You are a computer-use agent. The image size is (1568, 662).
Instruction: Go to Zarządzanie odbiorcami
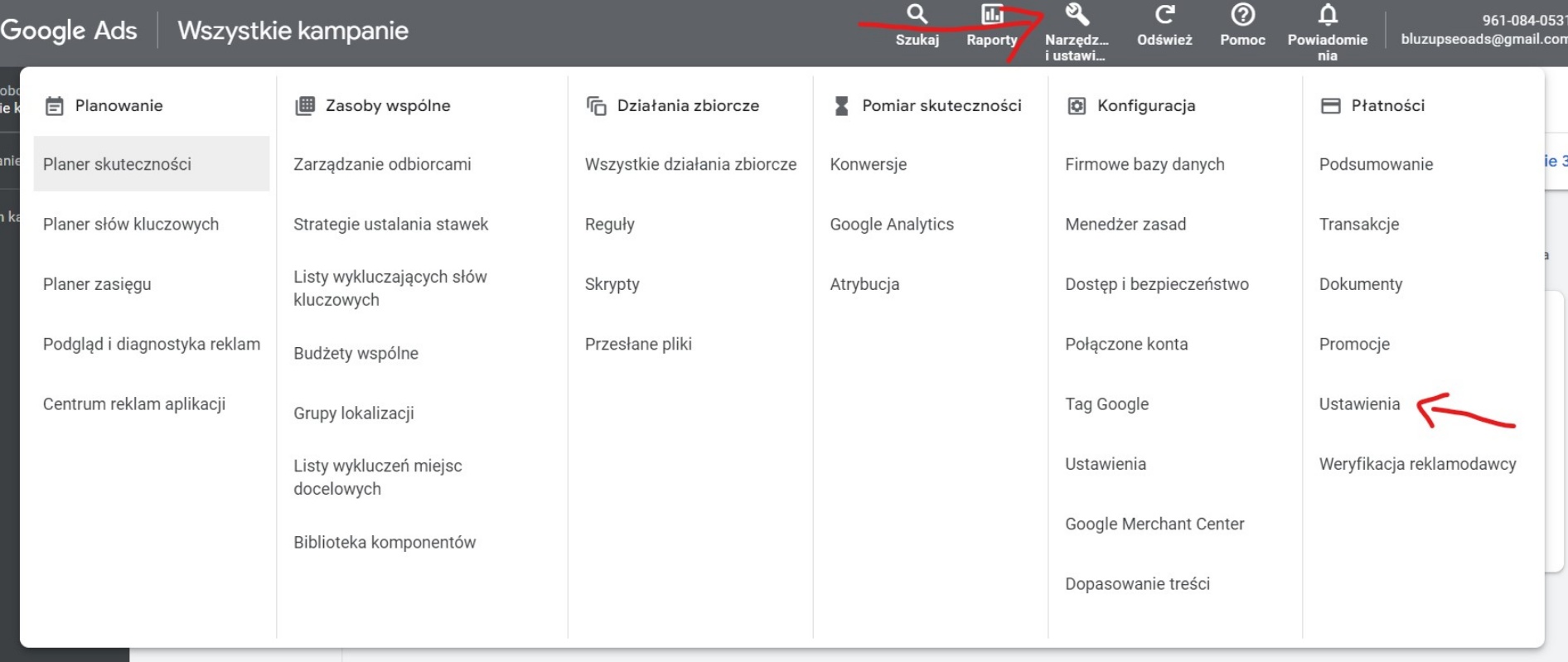(x=382, y=164)
